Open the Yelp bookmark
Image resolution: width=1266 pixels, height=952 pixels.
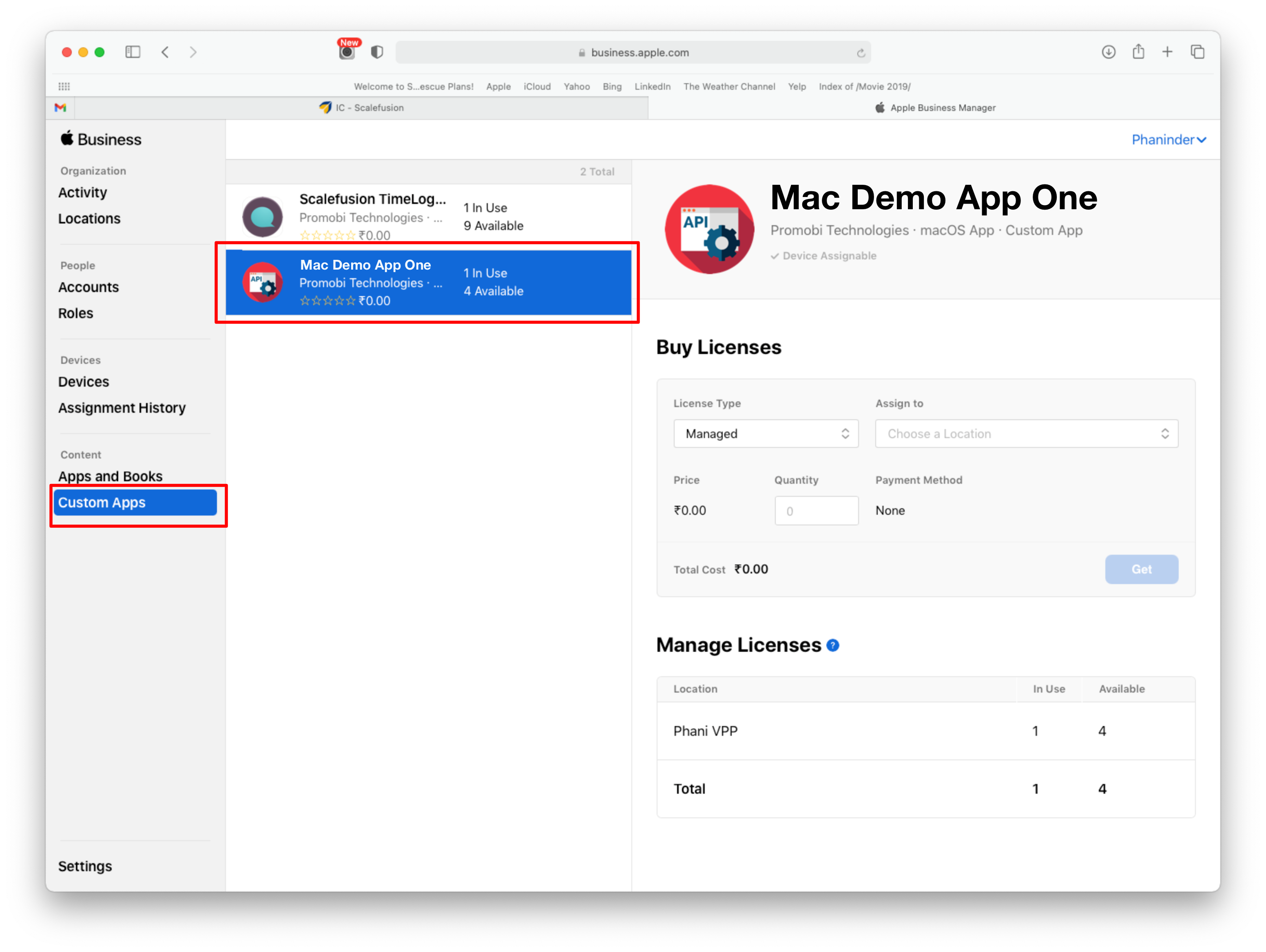(x=797, y=86)
